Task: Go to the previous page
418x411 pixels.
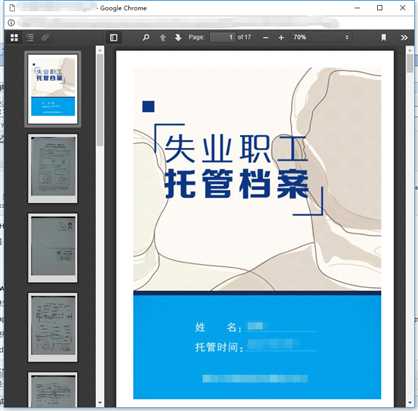Action: (163, 38)
